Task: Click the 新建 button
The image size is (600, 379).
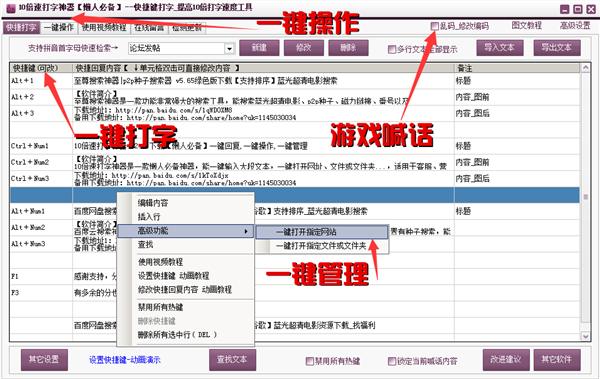Action: (259, 48)
